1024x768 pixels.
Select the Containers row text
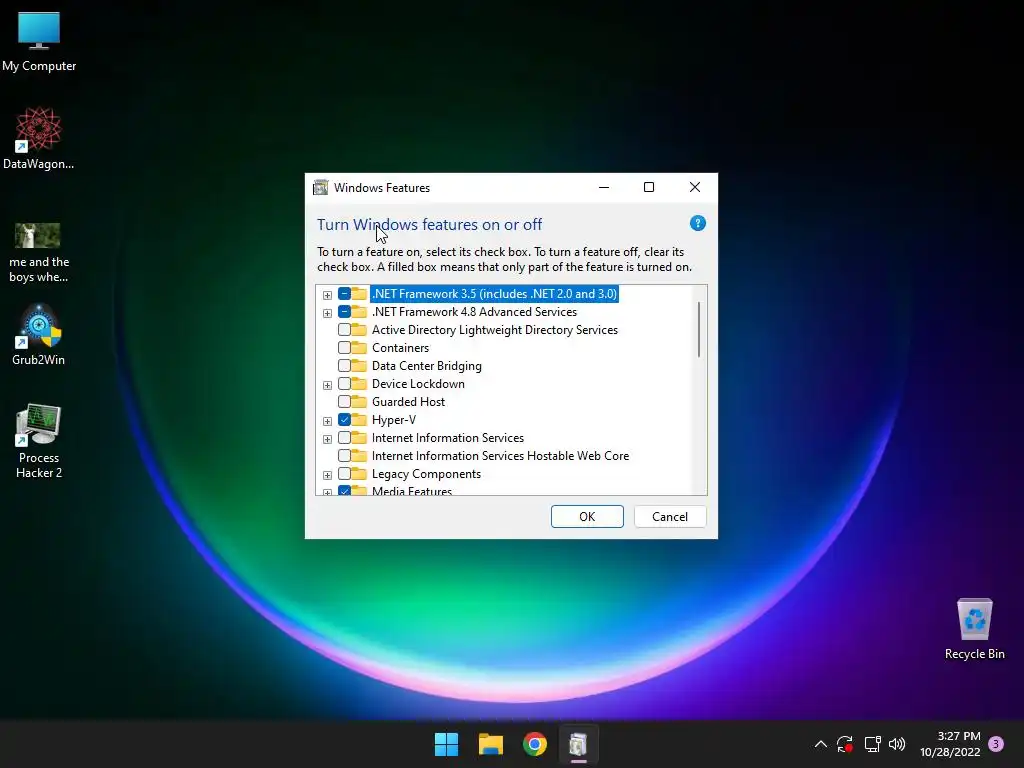pos(400,347)
